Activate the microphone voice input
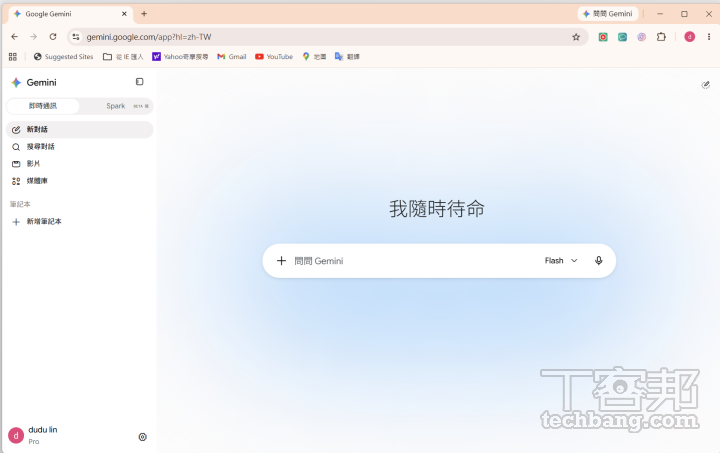This screenshot has width=720, height=453. [x=598, y=261]
